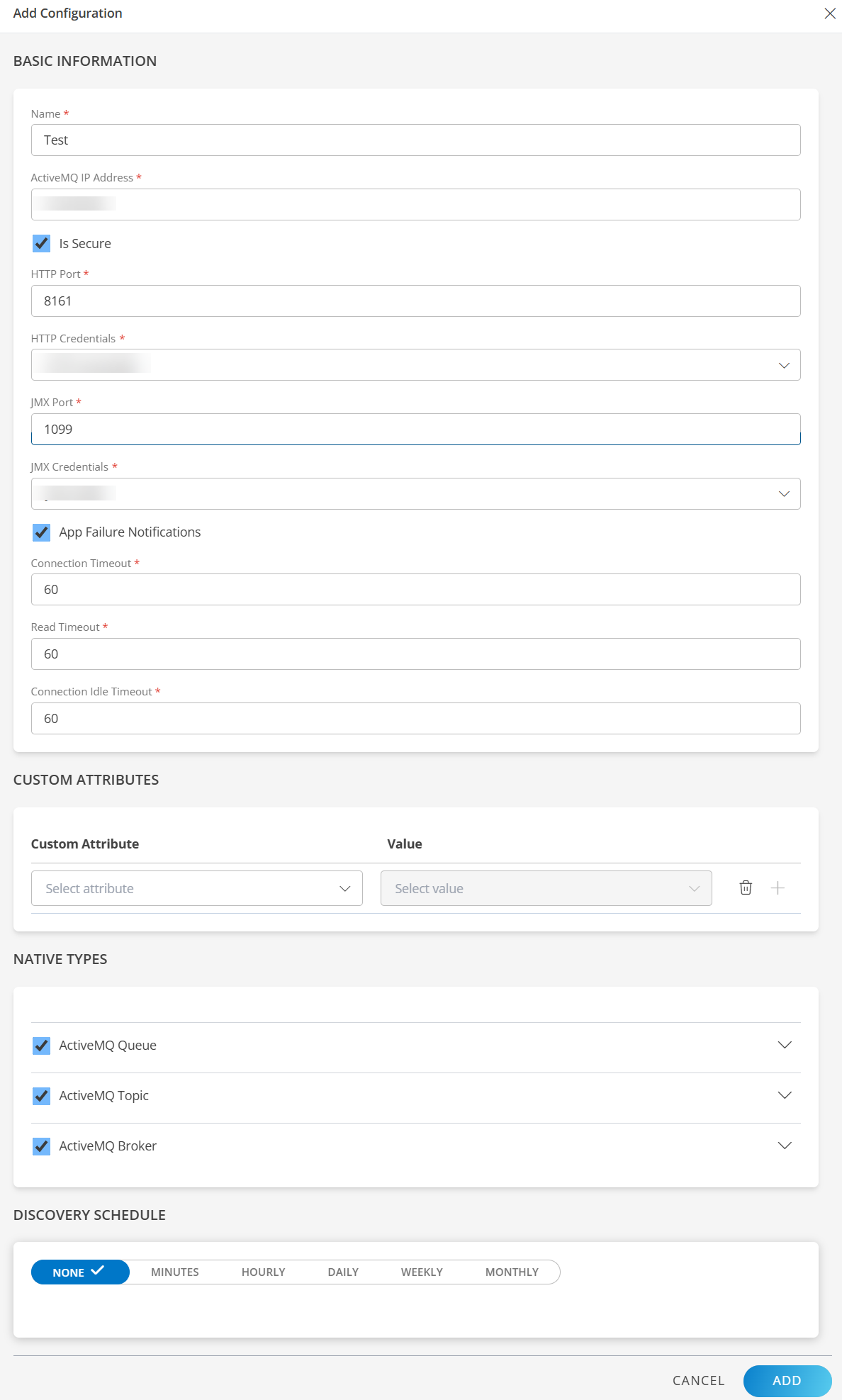Click the NATIVE TYPES heading
842x1400 pixels.
tap(60, 959)
